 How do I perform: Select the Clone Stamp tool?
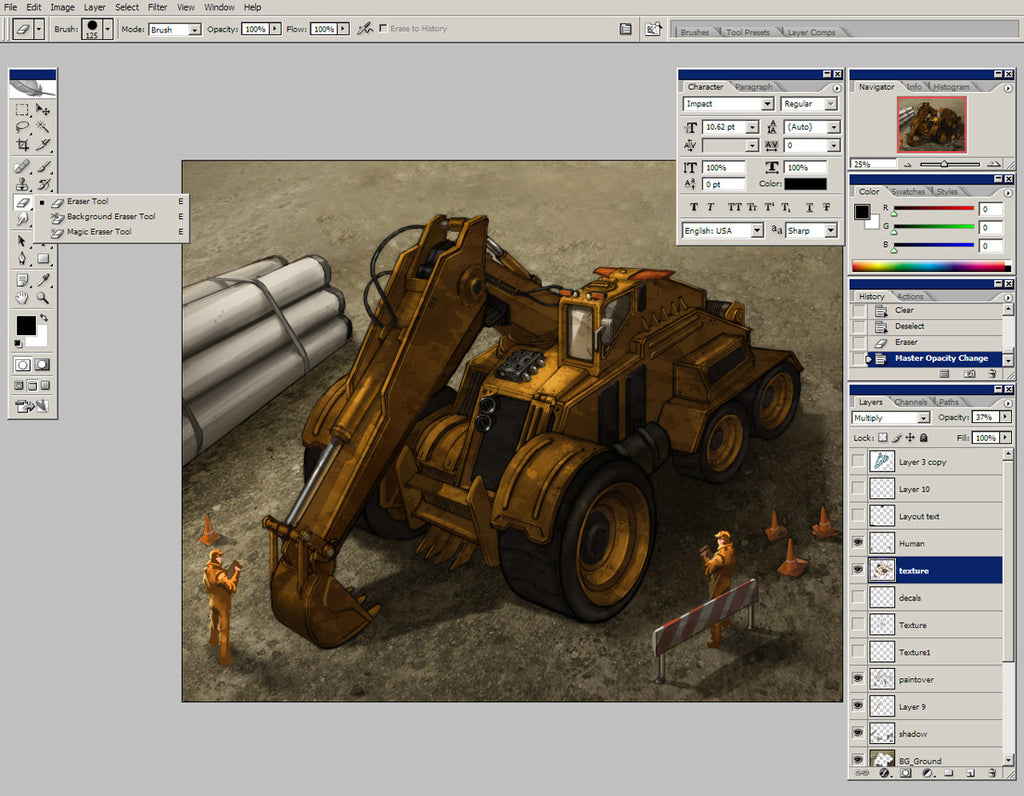click(23, 184)
